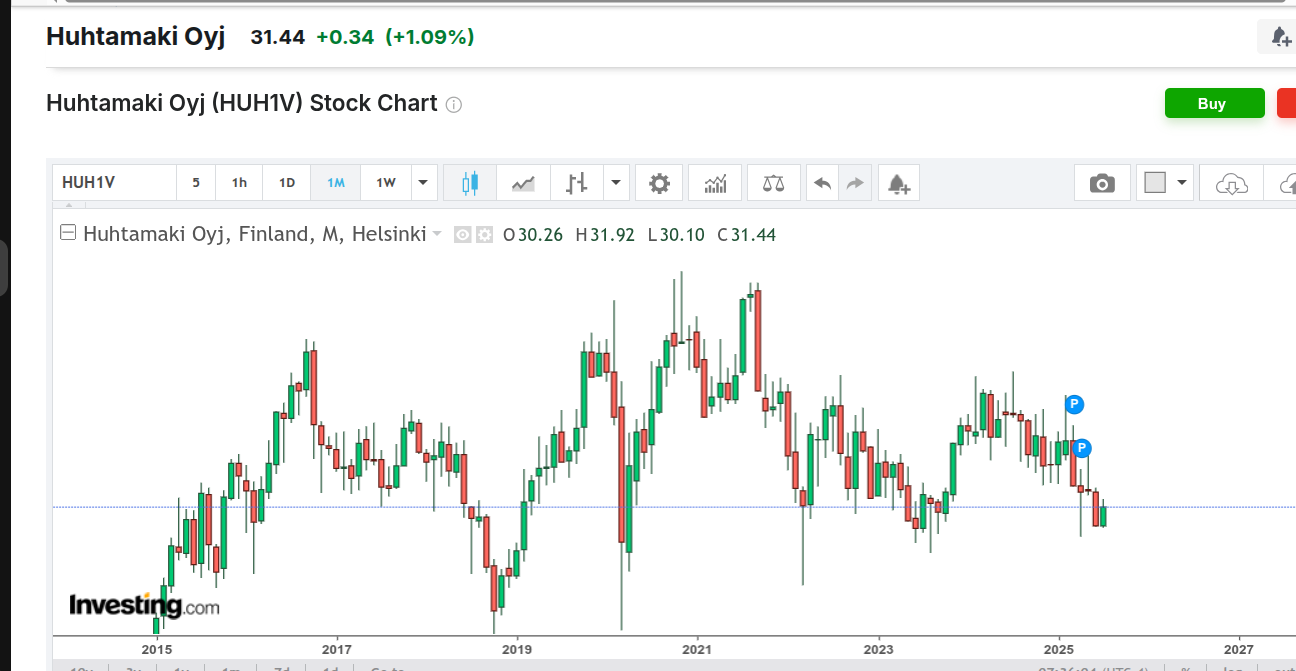Open the legend title dropdown arrow
The image size is (1296, 671).
[437, 235]
